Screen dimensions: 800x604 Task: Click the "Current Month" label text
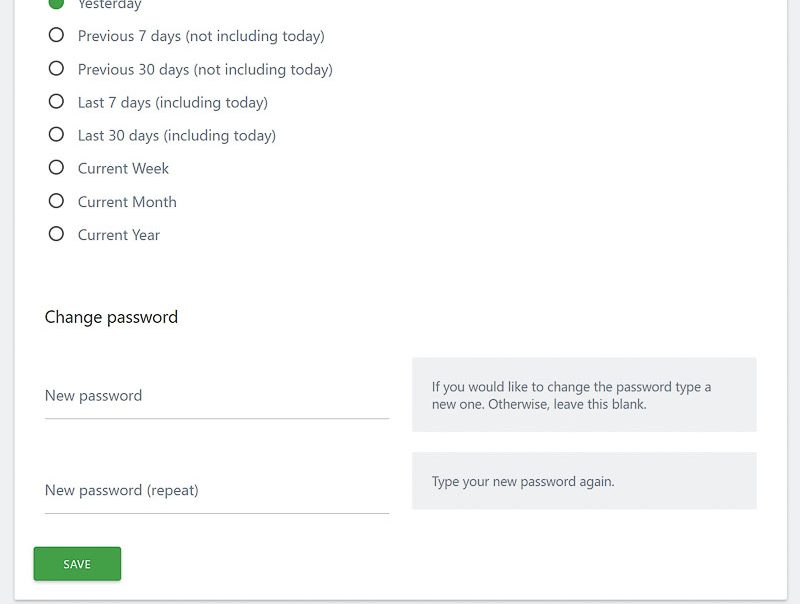tap(127, 201)
